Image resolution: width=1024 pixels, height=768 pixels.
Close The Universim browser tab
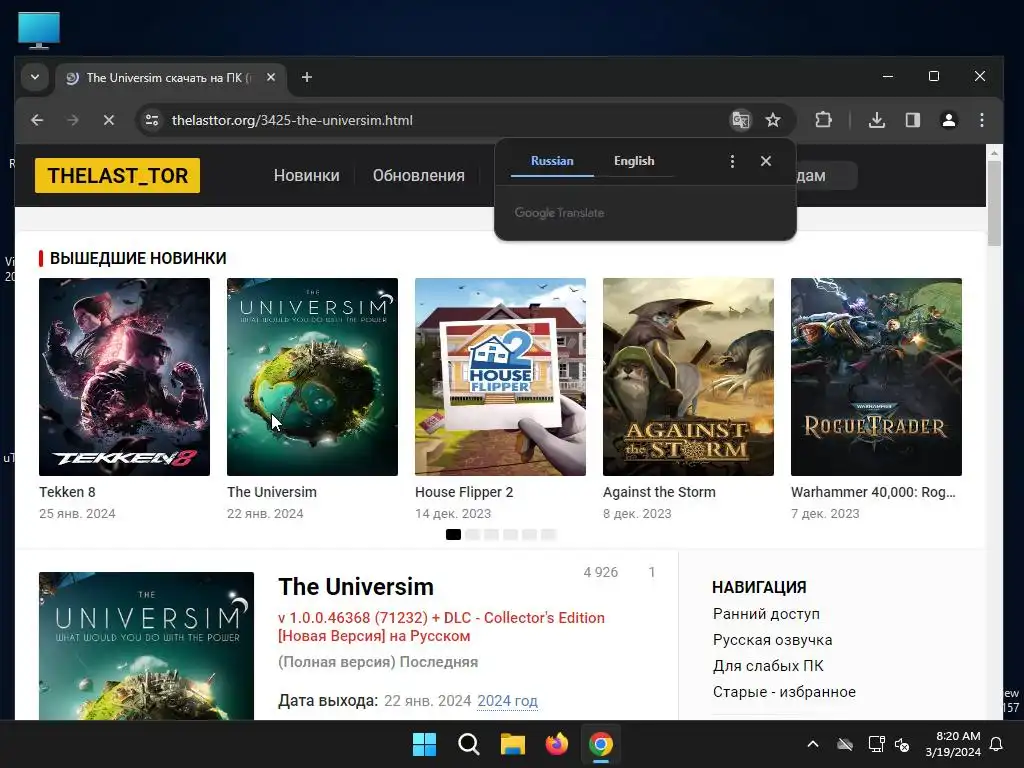point(271,77)
